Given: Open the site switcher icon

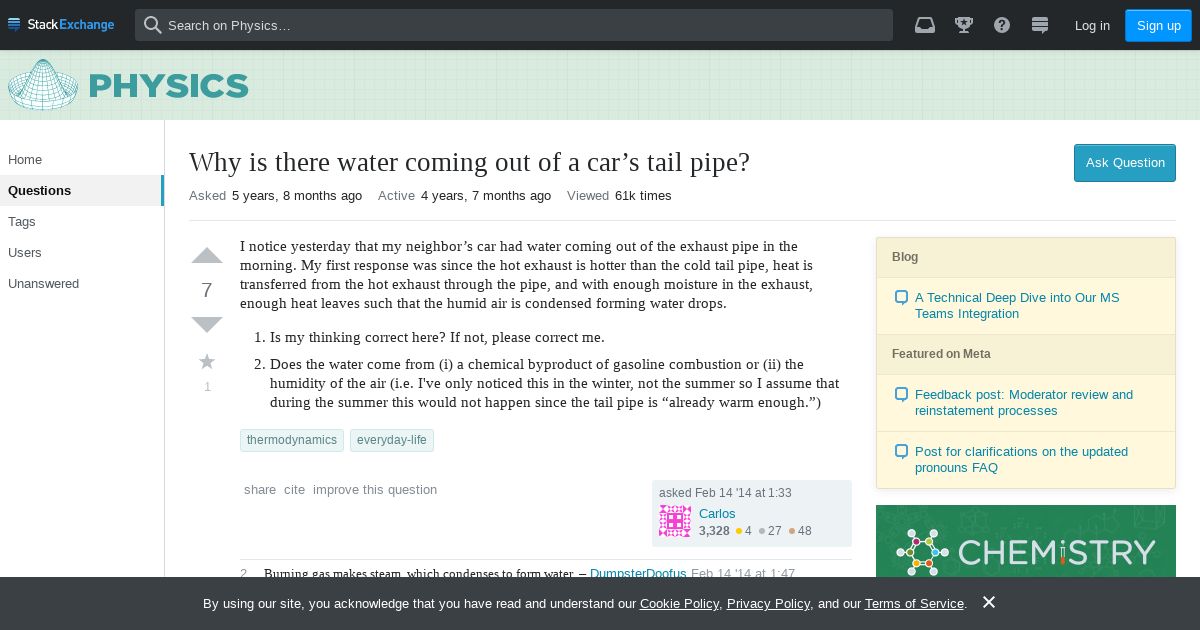Looking at the screenshot, I should 1040,25.
